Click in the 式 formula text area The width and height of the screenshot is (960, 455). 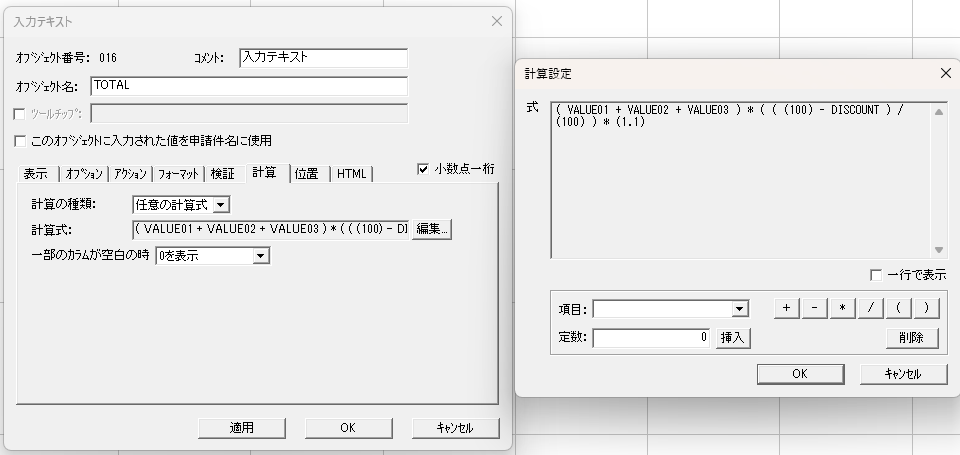[x=741, y=180]
